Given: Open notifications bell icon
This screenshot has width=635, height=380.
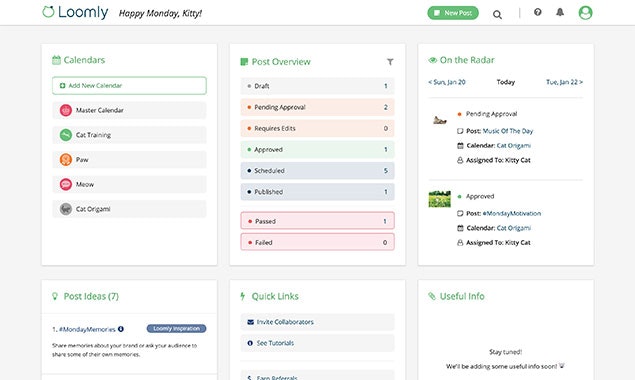Looking at the screenshot, I should pyautogui.click(x=560, y=12).
